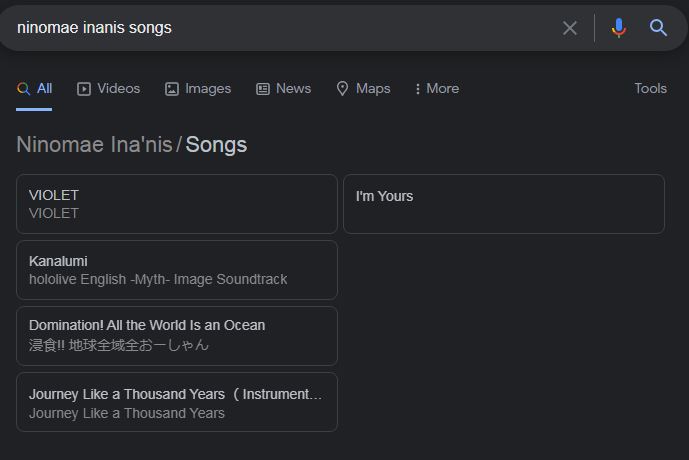Open the Tools options
The width and height of the screenshot is (689, 460).
point(650,89)
